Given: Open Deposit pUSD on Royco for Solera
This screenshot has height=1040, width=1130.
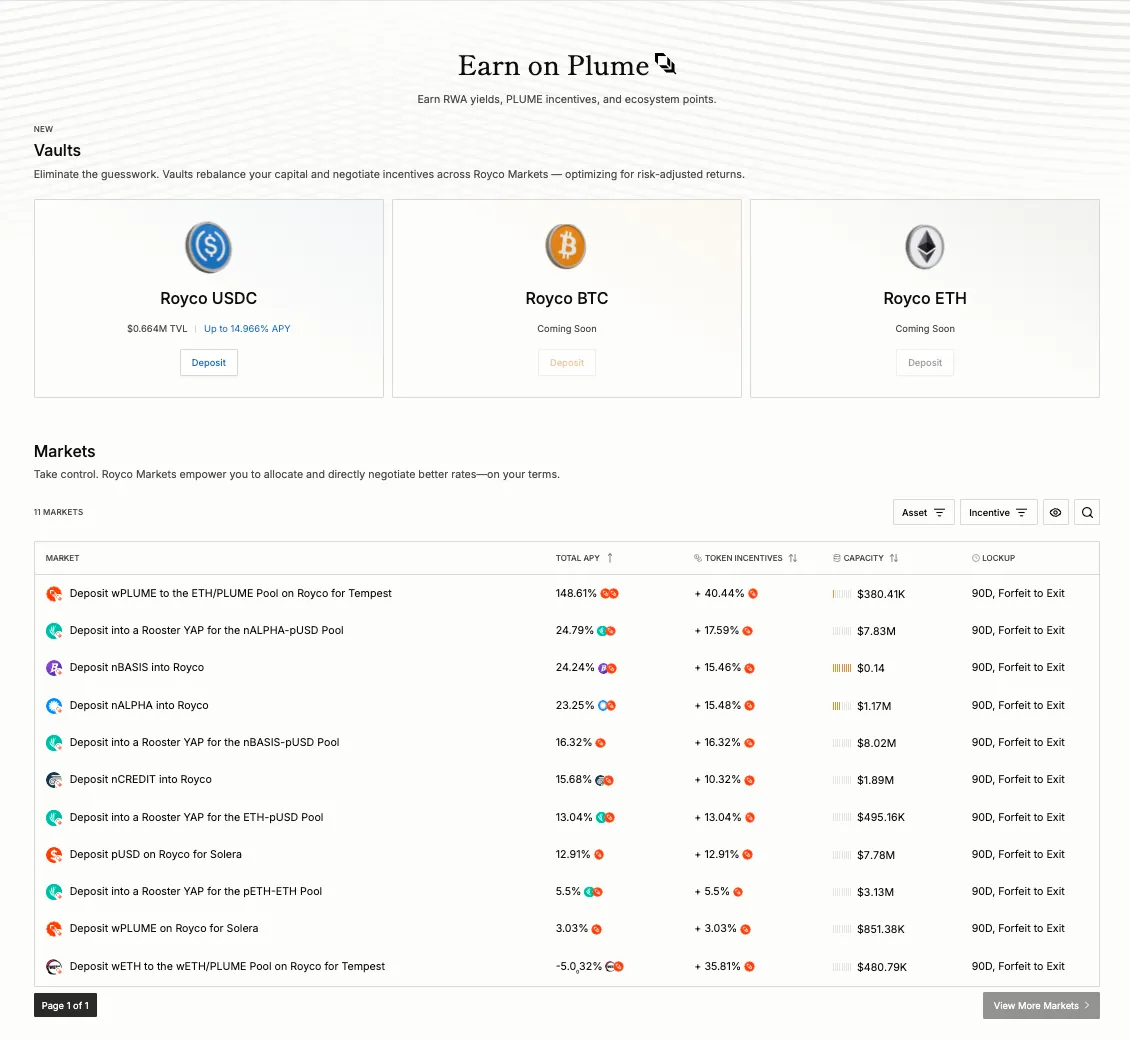Looking at the screenshot, I should click(156, 854).
